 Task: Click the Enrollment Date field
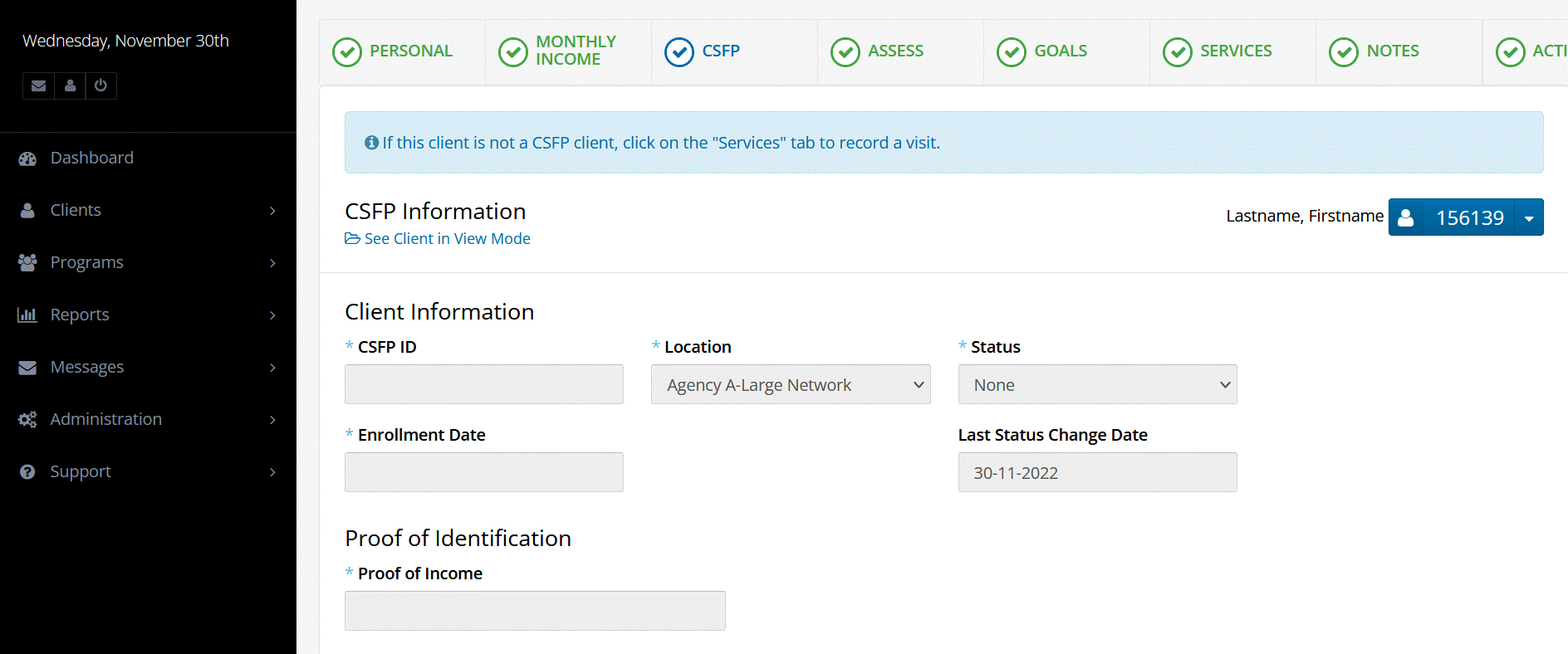pos(483,473)
